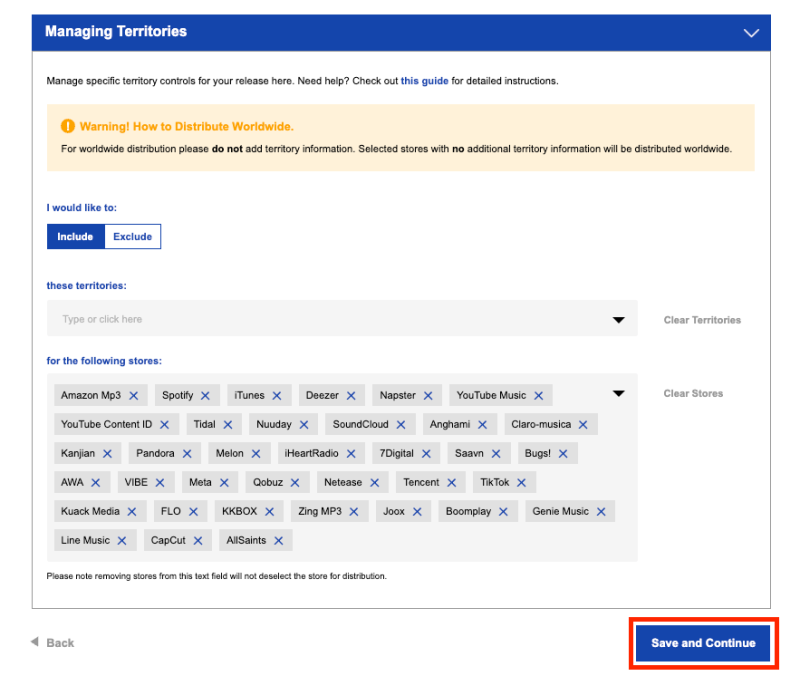Screen dimensions: 800x676
Task: Collapse the Managing Territories section
Action: click(751, 33)
